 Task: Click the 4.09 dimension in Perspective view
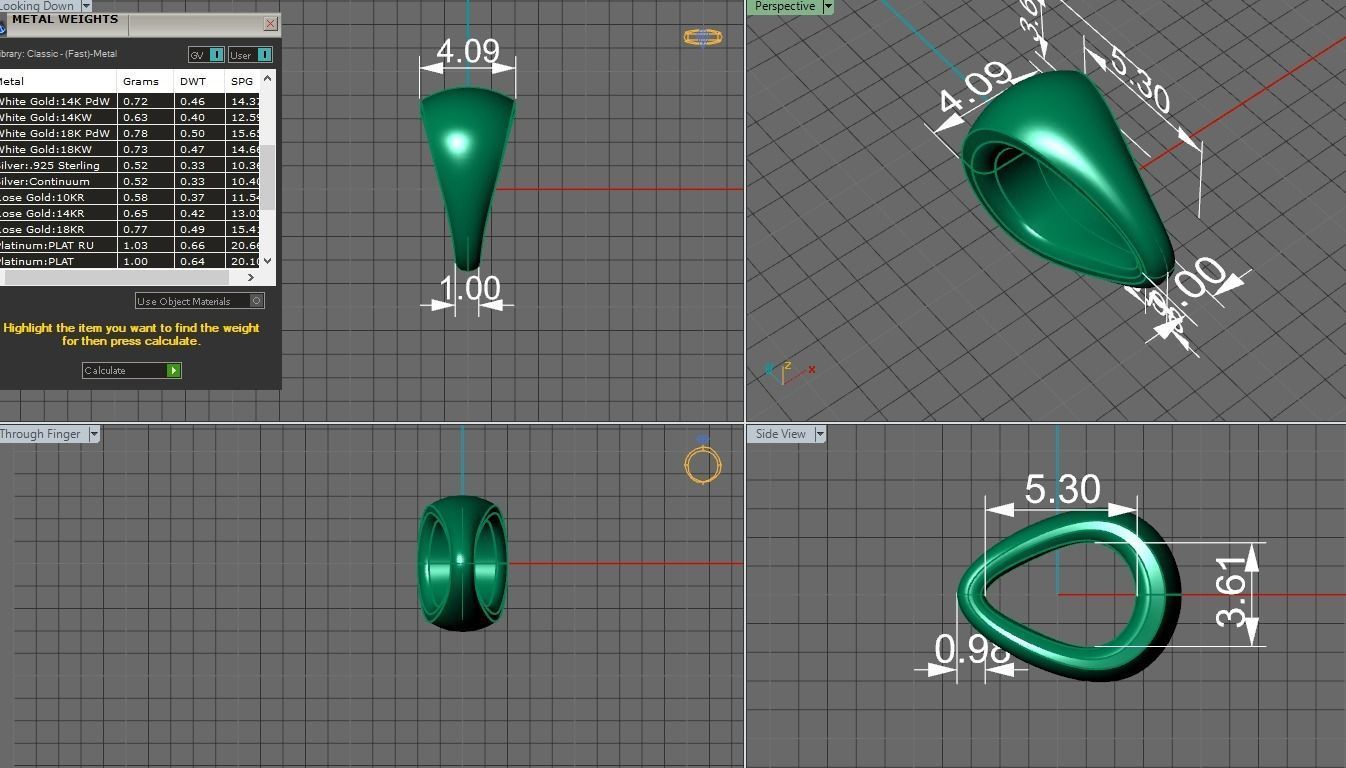[975, 89]
